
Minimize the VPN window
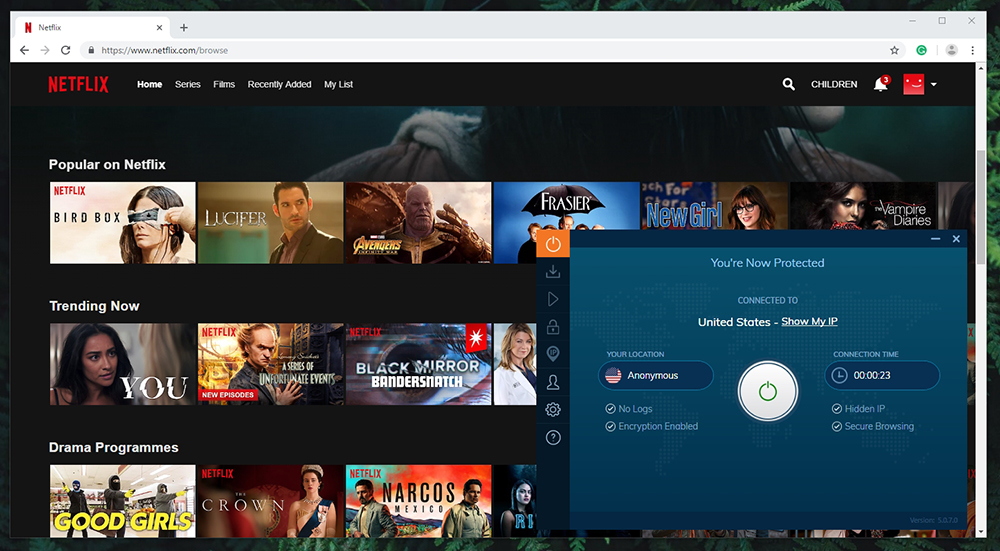tap(935, 239)
